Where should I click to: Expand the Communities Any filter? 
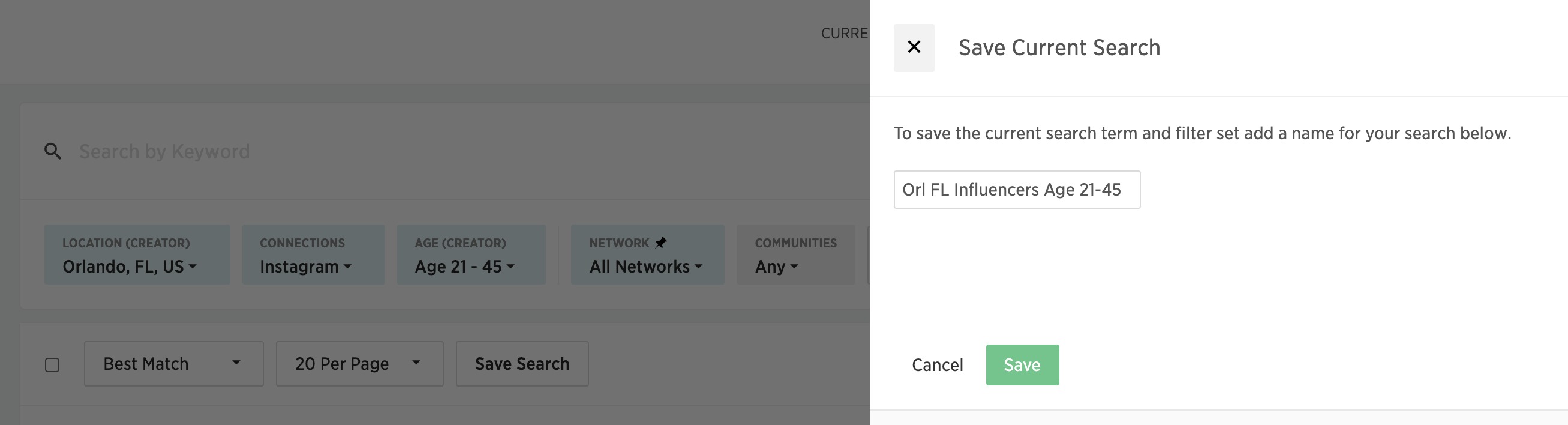[795, 255]
